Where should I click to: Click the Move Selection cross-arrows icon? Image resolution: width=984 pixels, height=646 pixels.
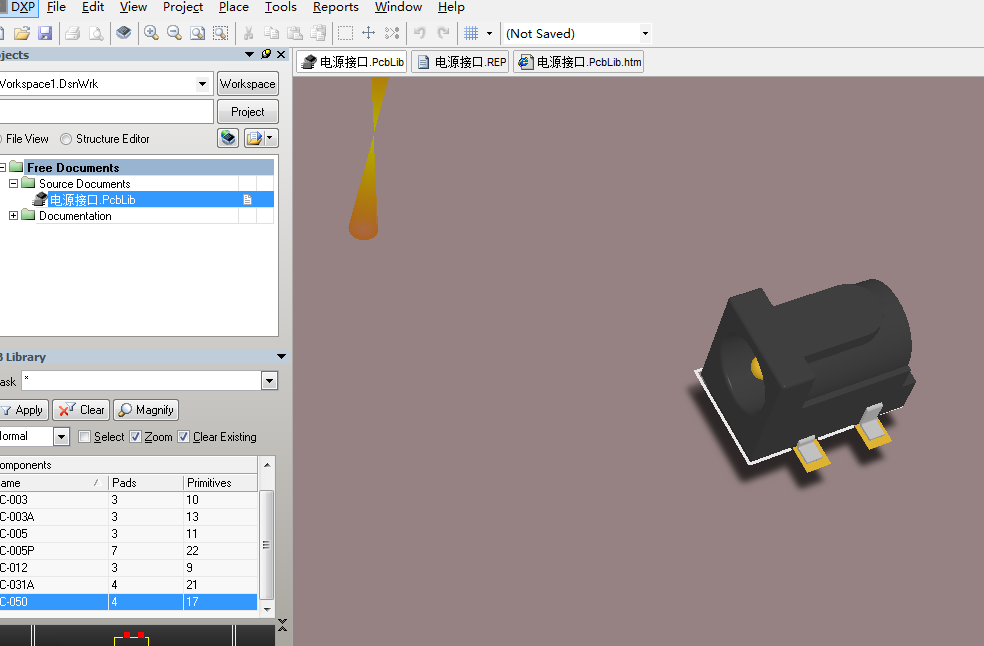click(369, 33)
